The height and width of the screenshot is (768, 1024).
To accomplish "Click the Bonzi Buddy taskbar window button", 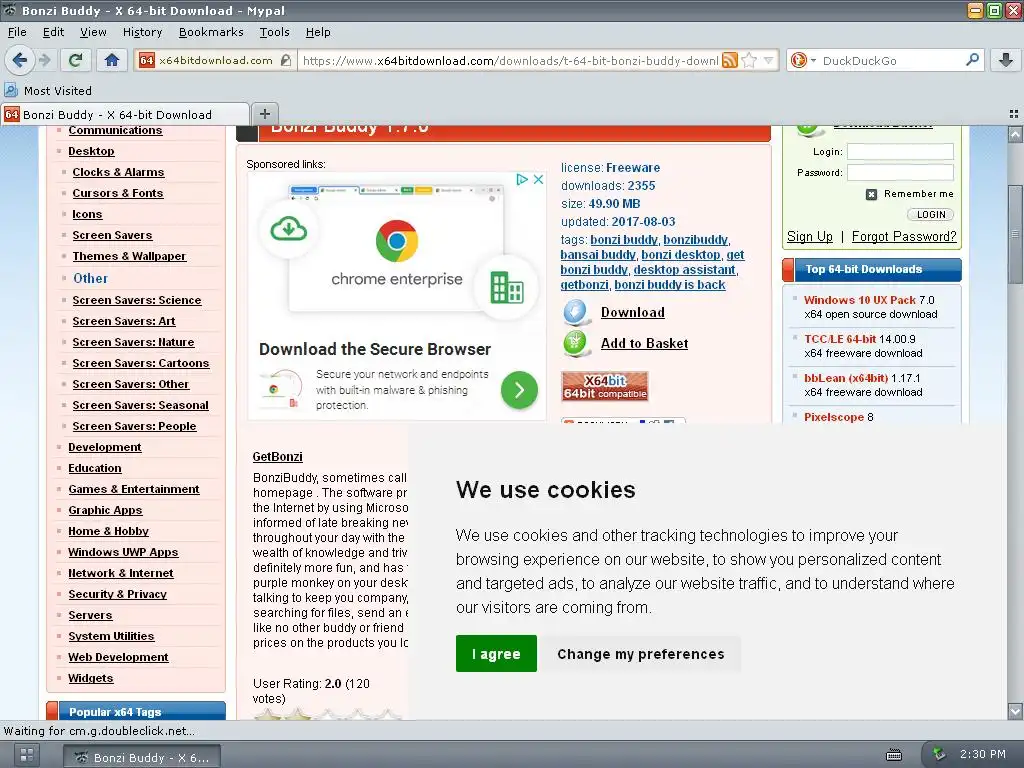I will [x=142, y=758].
